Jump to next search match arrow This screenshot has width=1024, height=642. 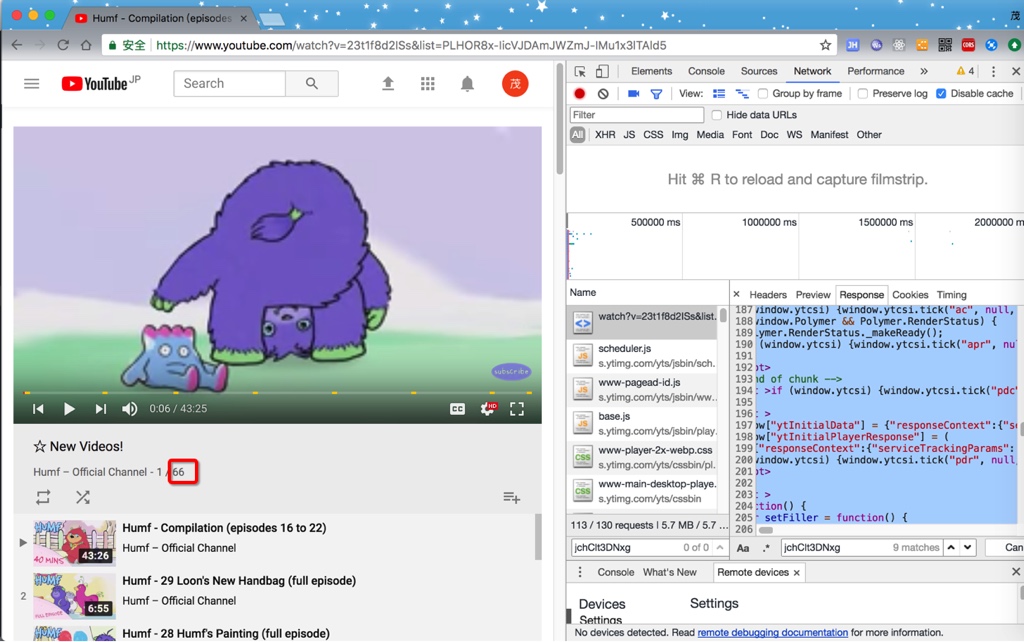point(968,547)
